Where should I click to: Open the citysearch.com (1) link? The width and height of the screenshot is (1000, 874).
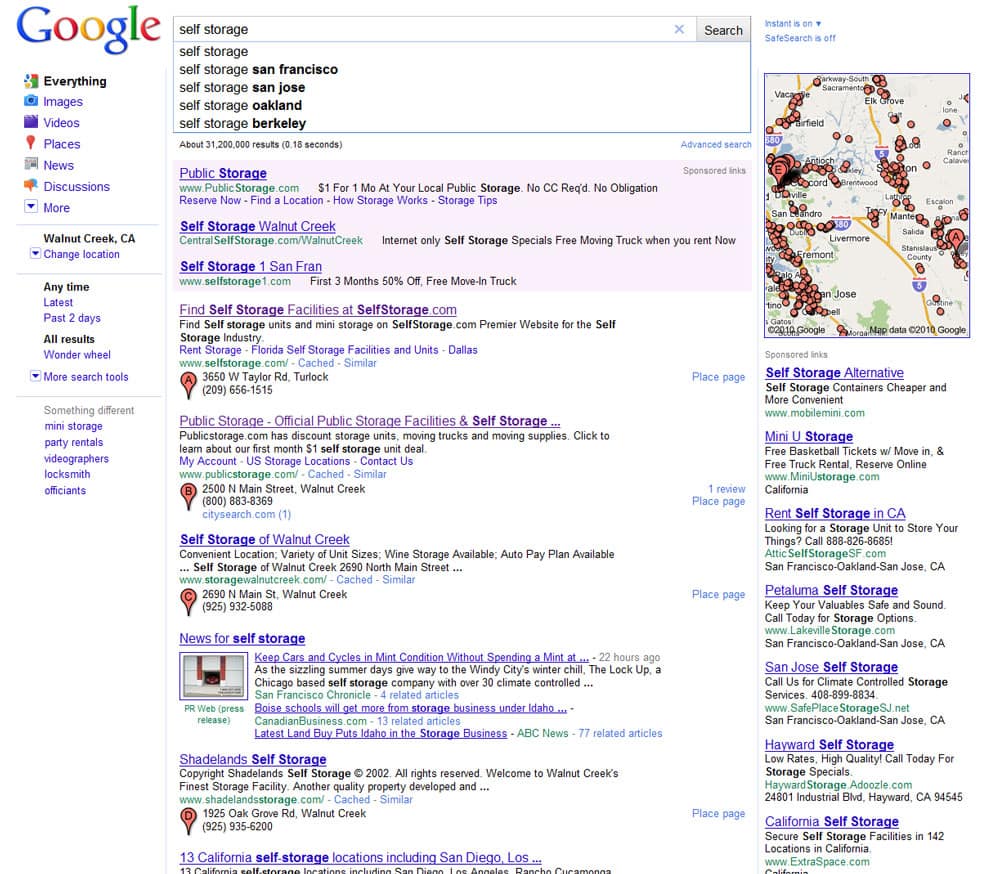point(246,514)
